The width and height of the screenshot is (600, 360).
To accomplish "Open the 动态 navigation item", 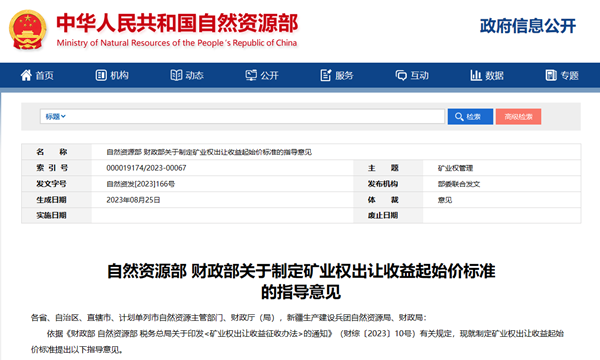I will point(187,75).
